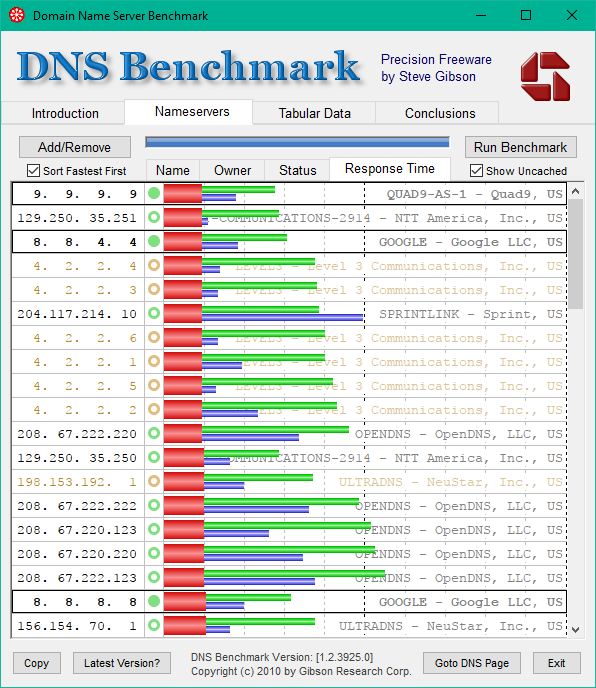Click status circle for 4.2.2.4 row
Viewport: 596px width, 688px height.
pyautogui.click(x=154, y=265)
